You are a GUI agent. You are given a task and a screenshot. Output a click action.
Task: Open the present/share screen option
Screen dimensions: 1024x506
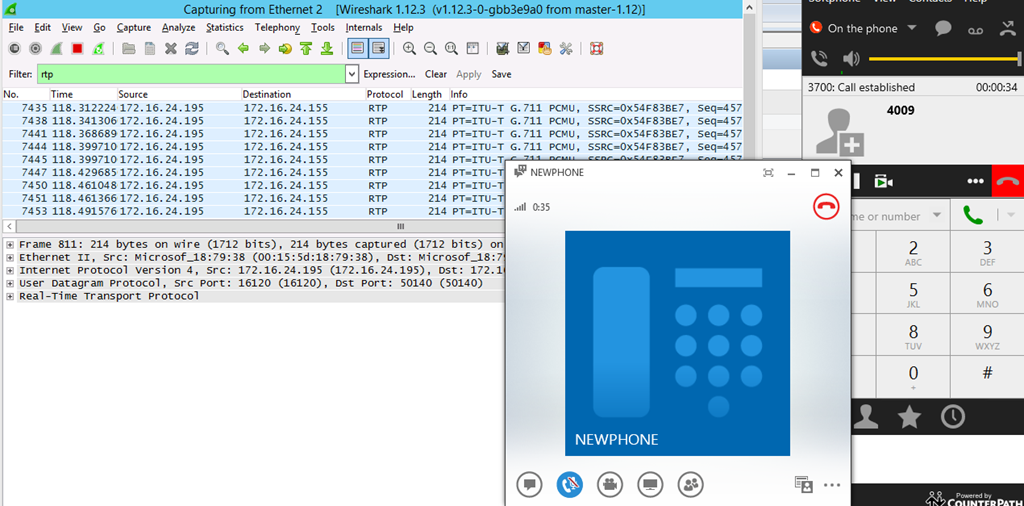click(x=650, y=484)
